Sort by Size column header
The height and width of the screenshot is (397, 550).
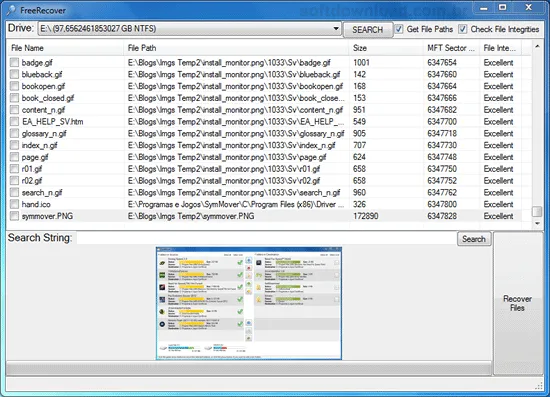[x=386, y=48]
